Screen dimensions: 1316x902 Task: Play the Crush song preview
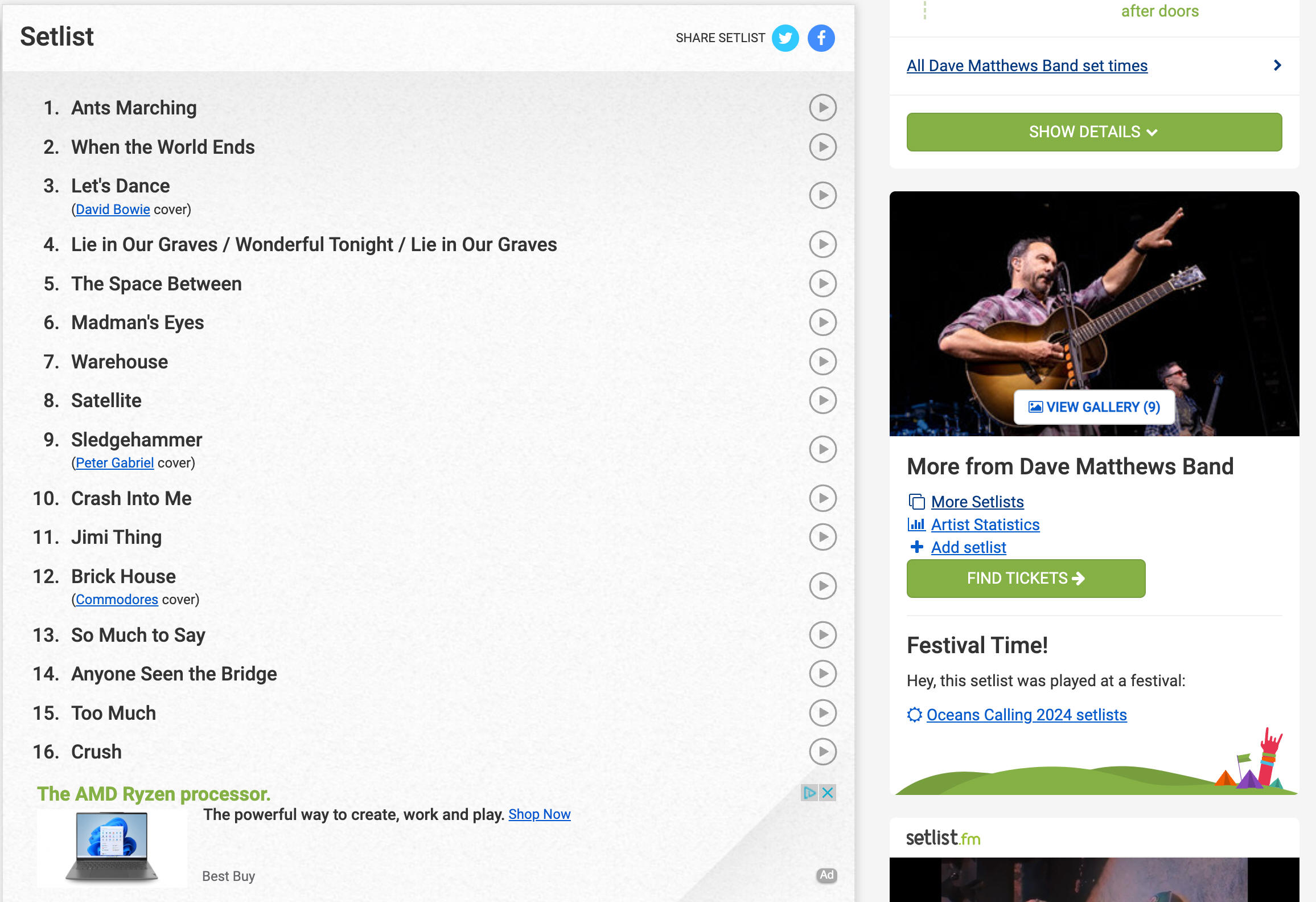coord(822,752)
